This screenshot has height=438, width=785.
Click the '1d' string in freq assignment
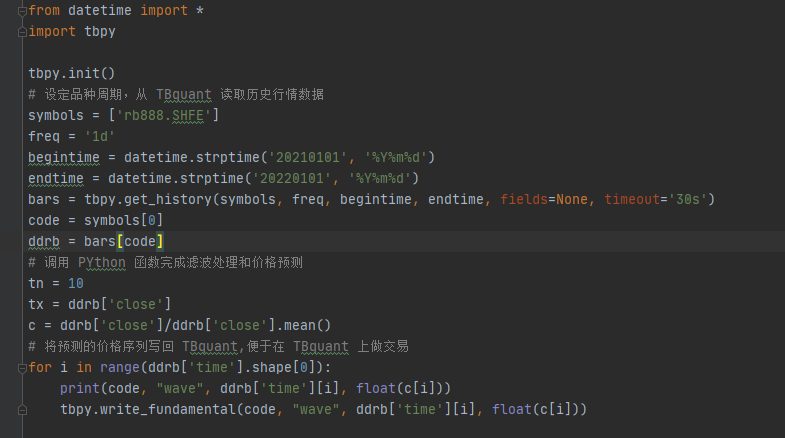point(100,137)
